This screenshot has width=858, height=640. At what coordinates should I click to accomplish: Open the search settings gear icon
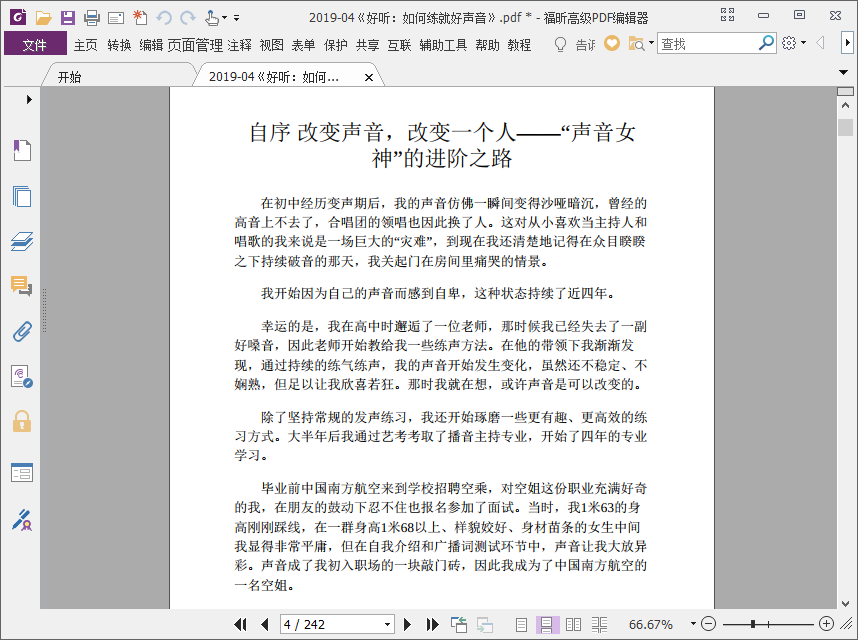click(789, 43)
